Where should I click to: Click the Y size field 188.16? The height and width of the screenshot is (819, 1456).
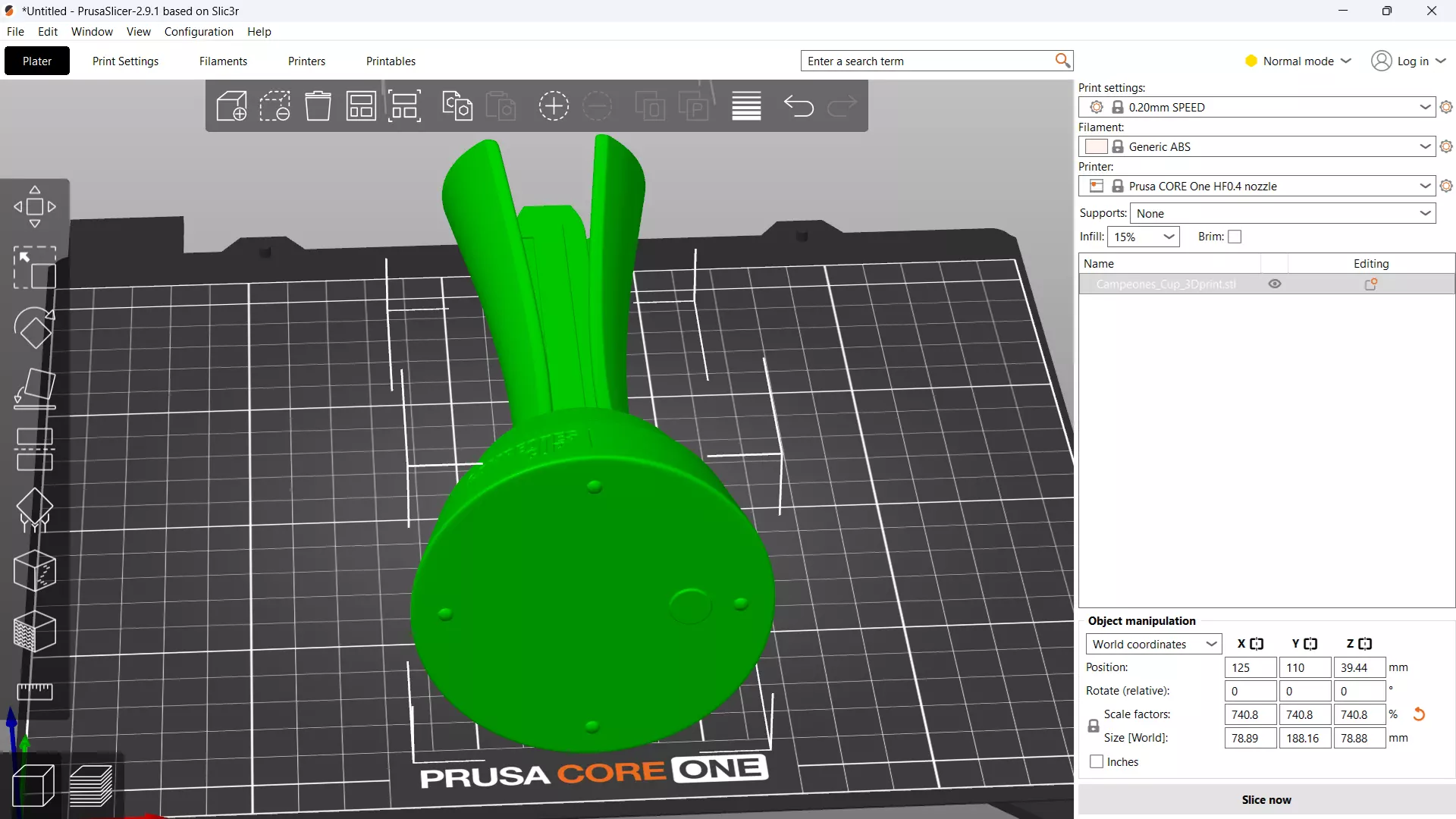pos(1305,738)
